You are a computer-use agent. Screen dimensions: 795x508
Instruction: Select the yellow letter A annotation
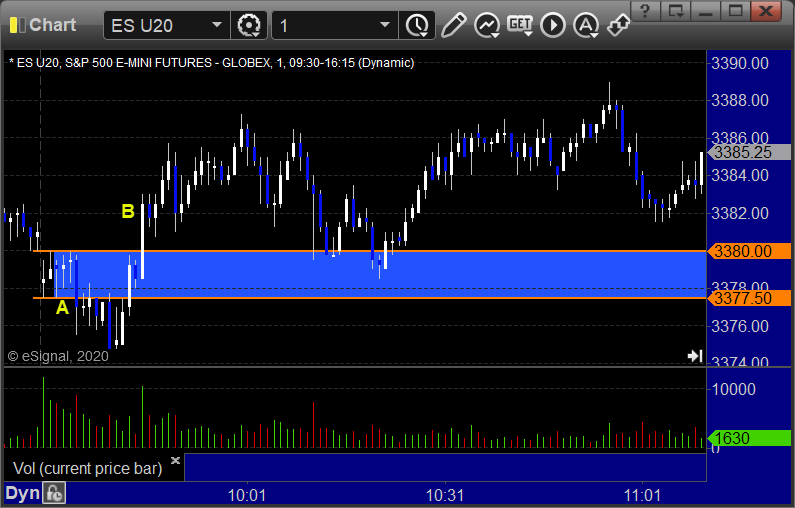click(62, 307)
